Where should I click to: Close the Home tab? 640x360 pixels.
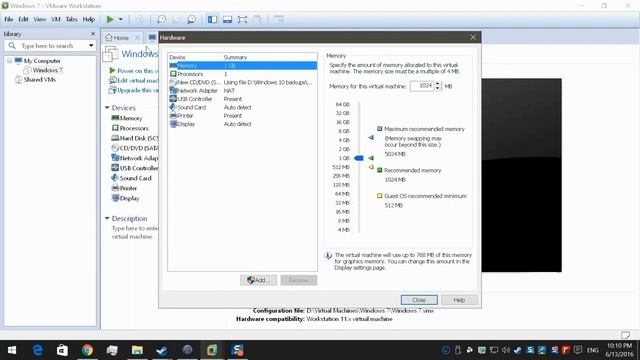tap(138, 38)
